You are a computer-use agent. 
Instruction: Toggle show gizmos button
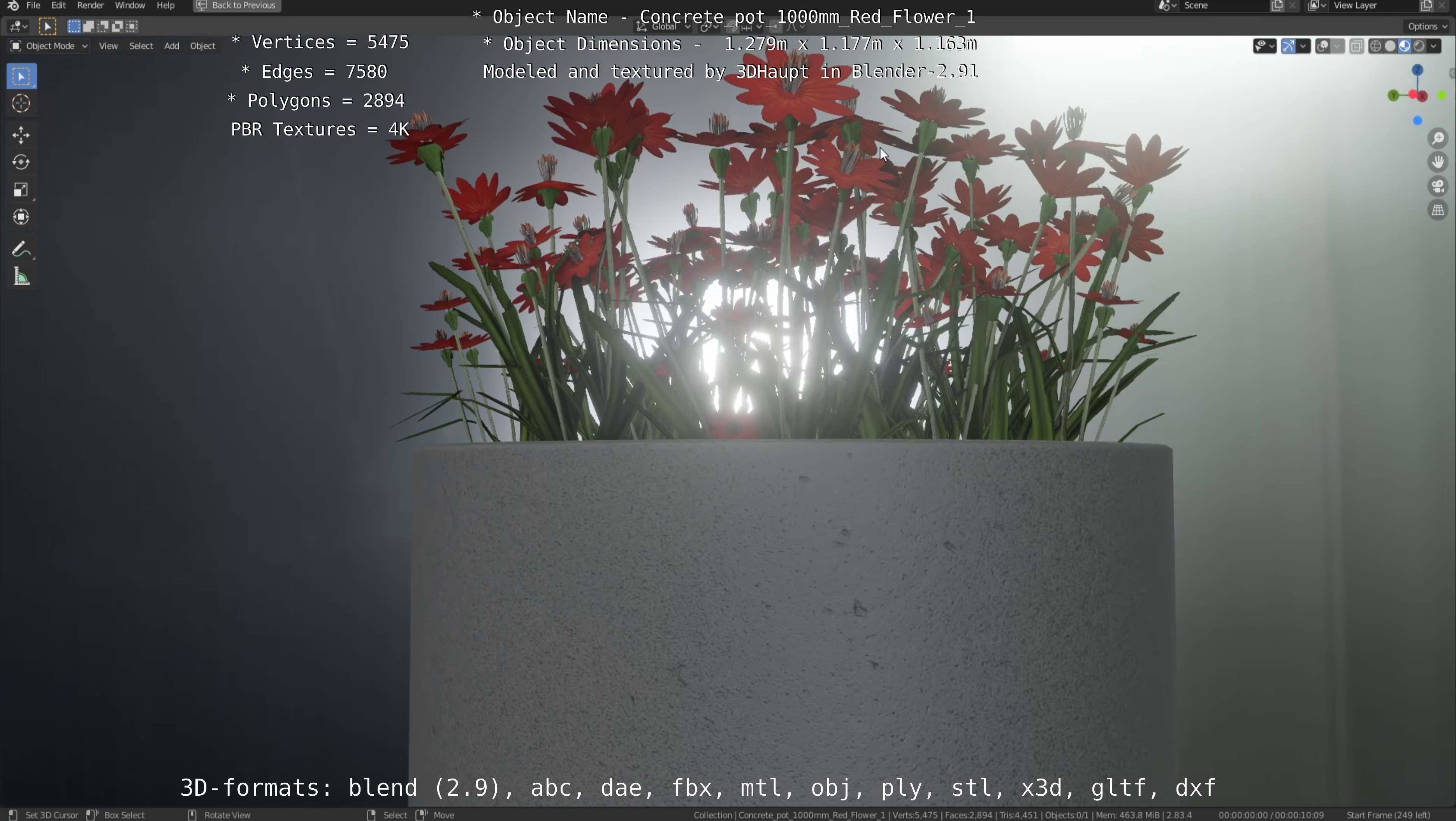[x=1288, y=46]
